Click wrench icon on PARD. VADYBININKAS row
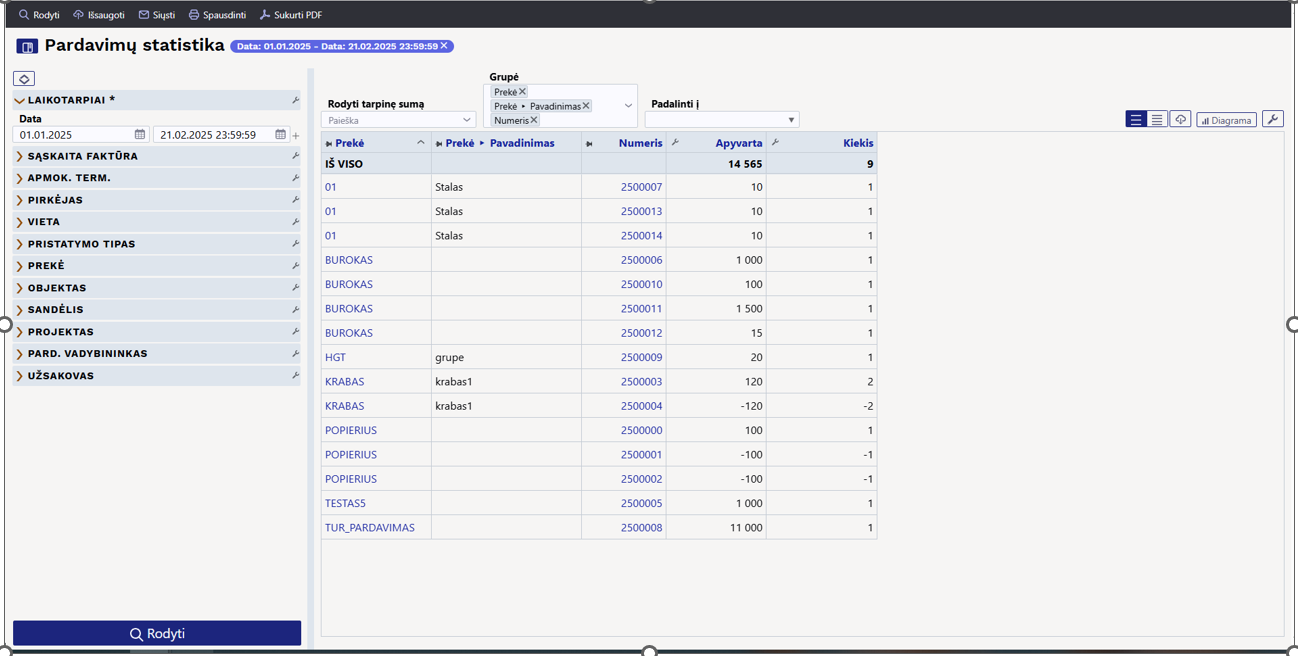This screenshot has height=656, width=1298. [x=295, y=354]
